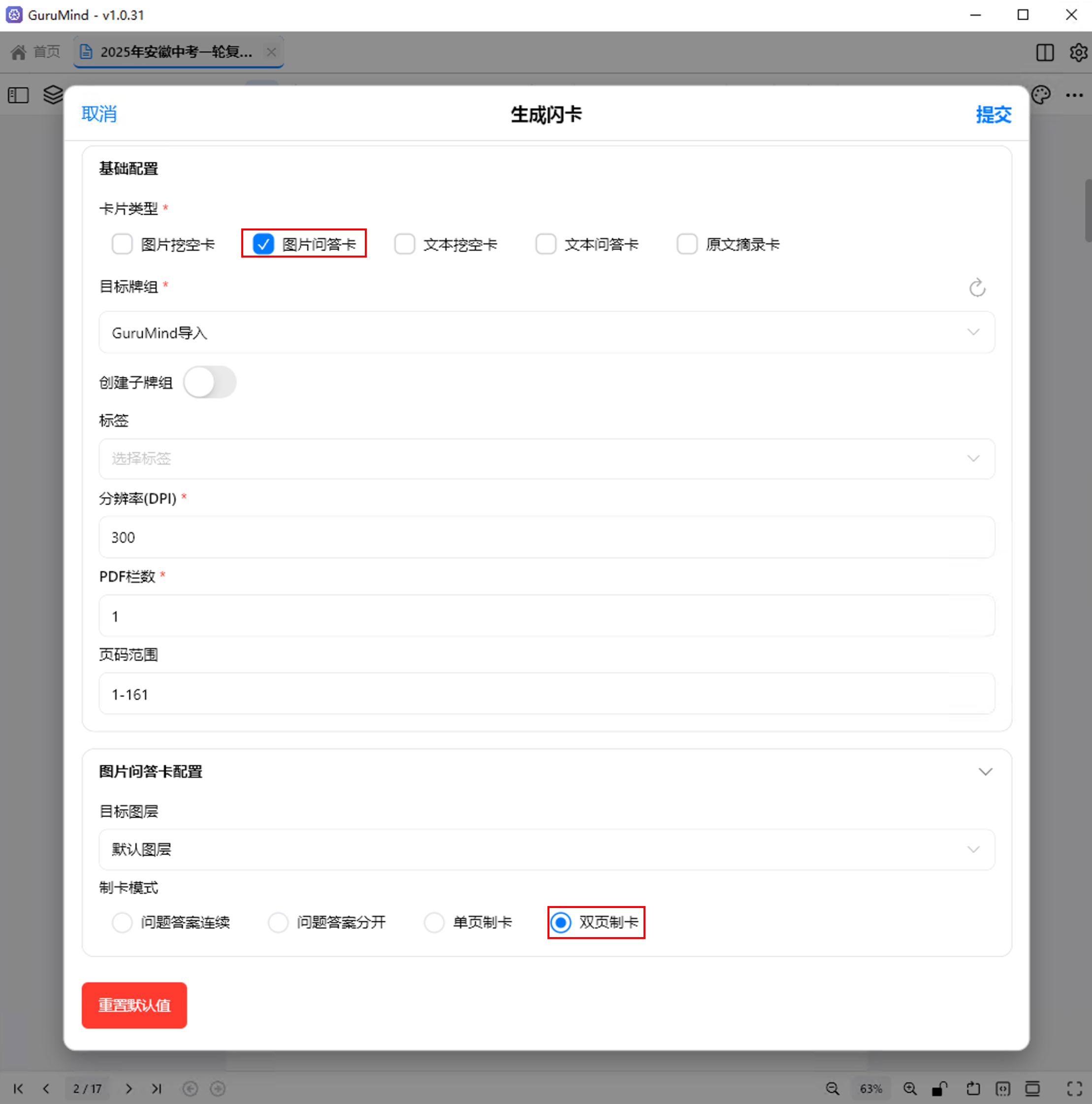Check the 图片挖空卡 checkbox
Viewport: 1092px width, 1104px height.
(122, 244)
